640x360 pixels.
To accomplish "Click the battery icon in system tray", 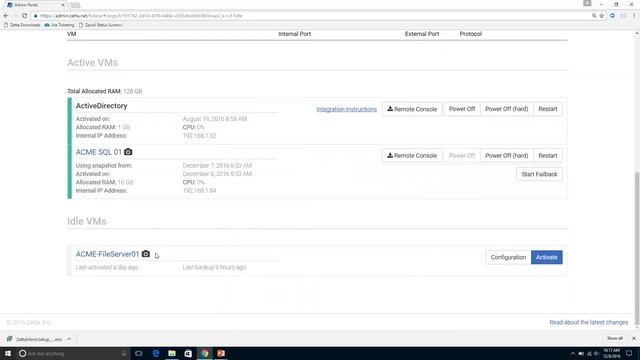I will coord(581,353).
